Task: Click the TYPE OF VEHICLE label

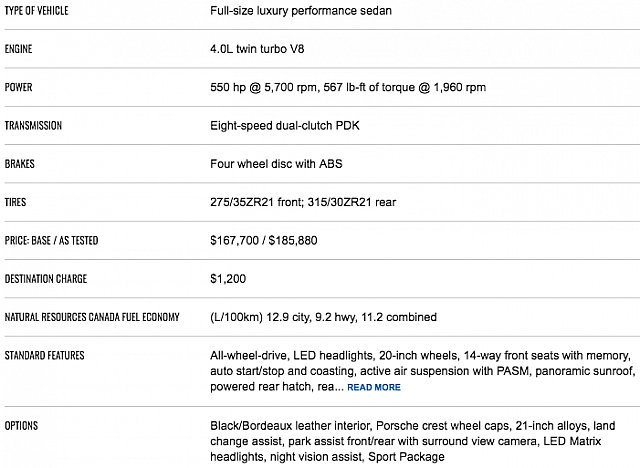Action: click(x=40, y=9)
